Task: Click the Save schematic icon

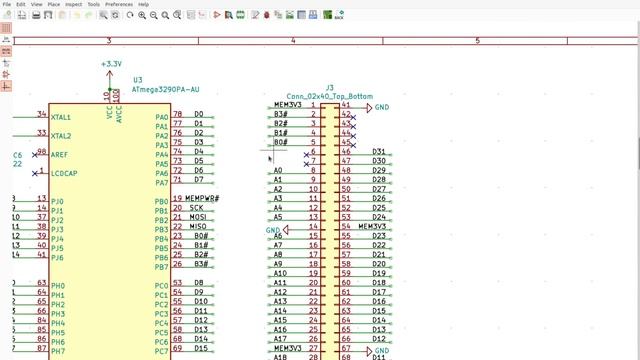Action: (x=7, y=15)
